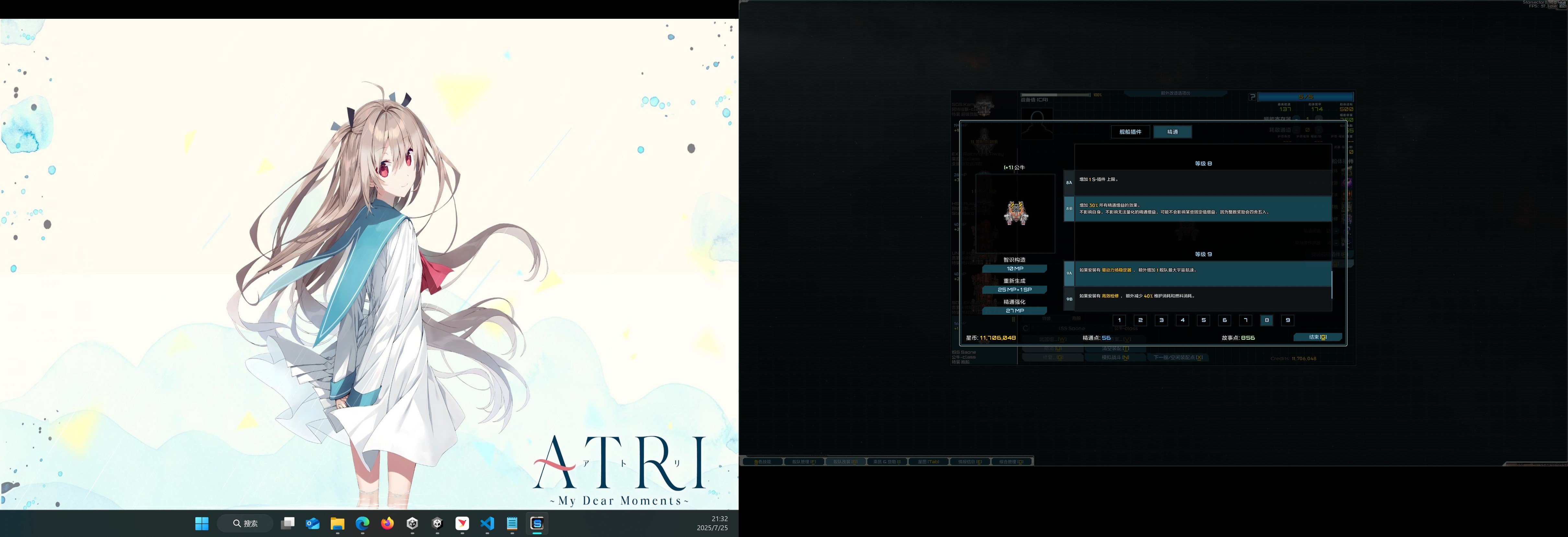The width and height of the screenshot is (1568, 537).
Task: Click the Windows Start icon
Action: (202, 524)
